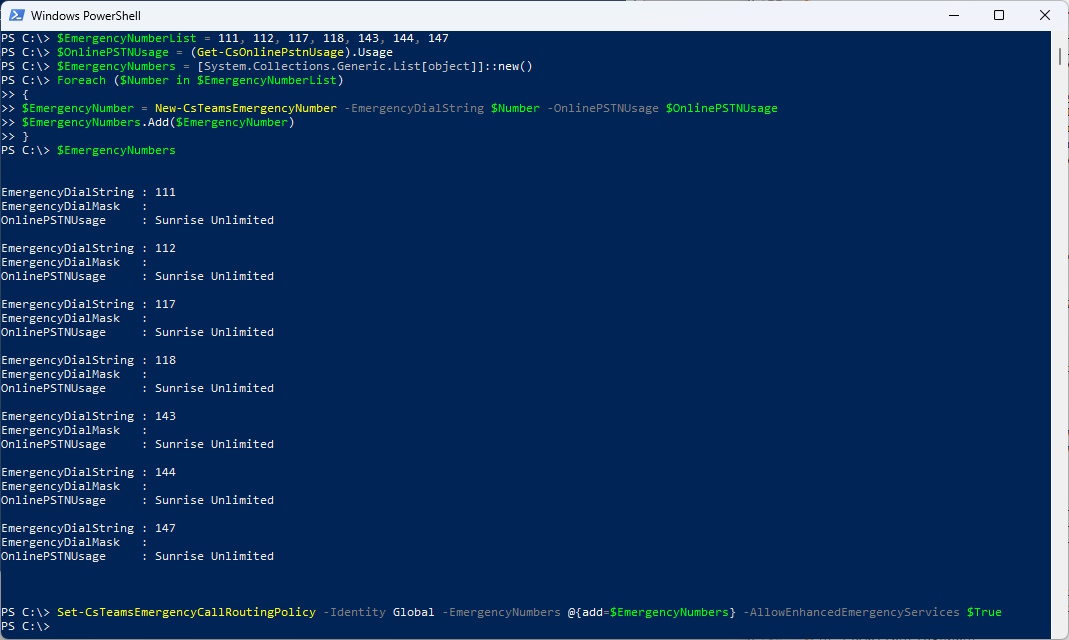Click output value 147 next to EmergencyDialString
Screen dimensions: 1069x640
tap(165, 528)
